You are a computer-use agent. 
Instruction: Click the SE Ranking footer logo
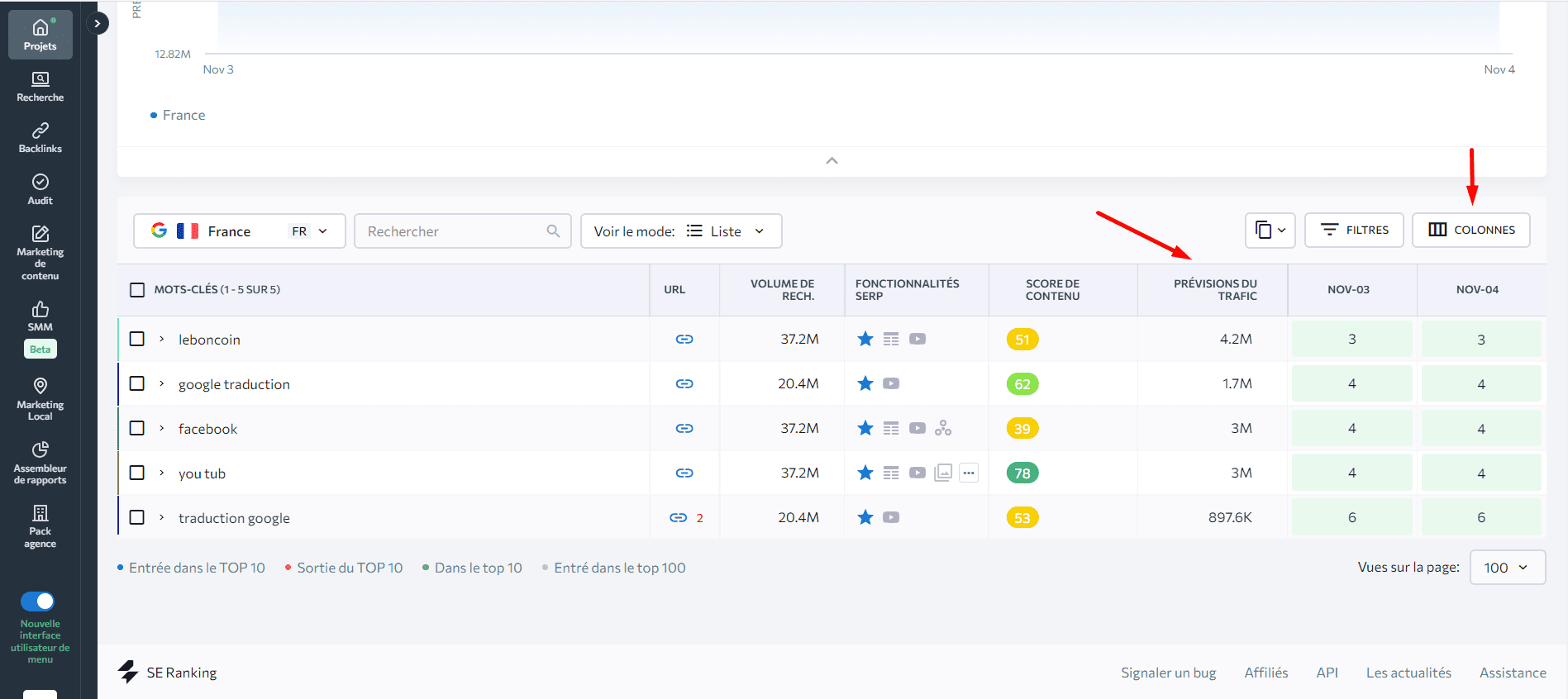[167, 673]
